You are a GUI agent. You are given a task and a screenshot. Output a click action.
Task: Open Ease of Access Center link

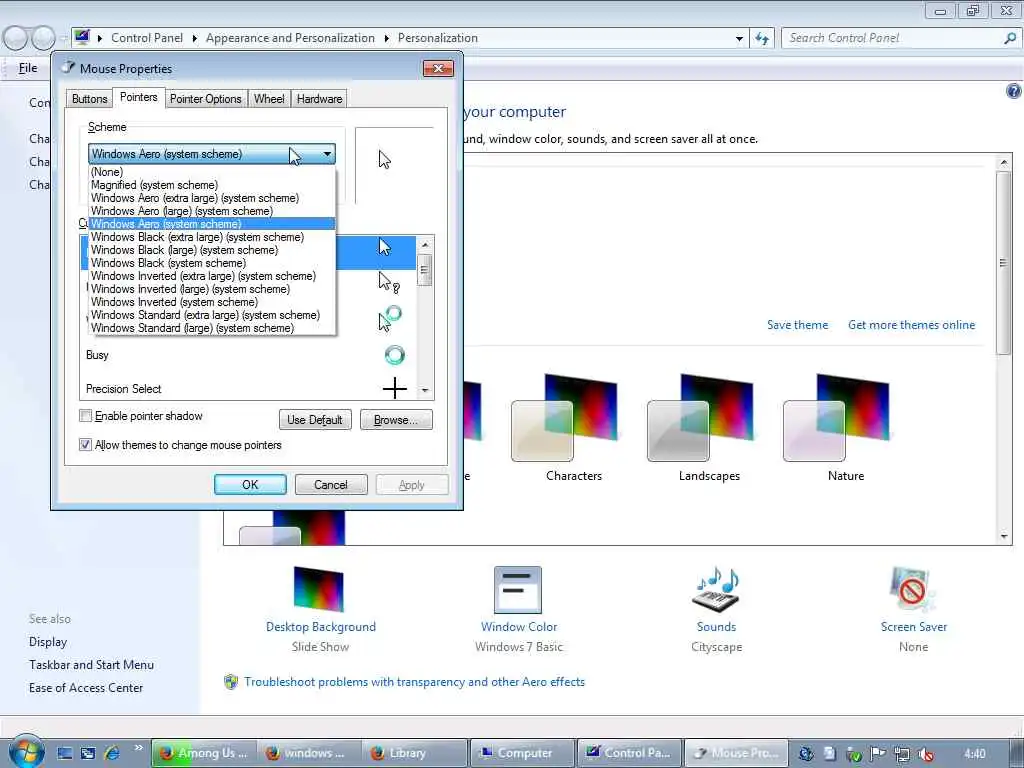[x=86, y=688]
